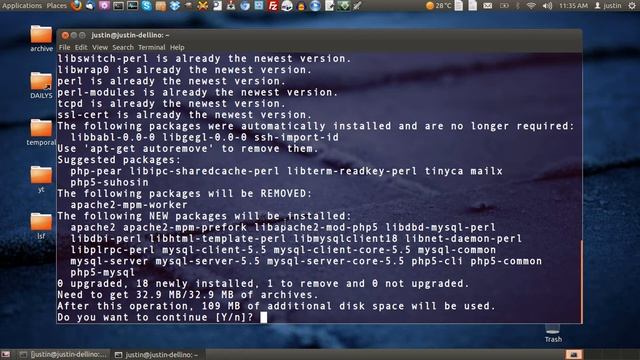This screenshot has width=640, height=360.
Task: Select the archive folder on desktop
Action: [41, 39]
